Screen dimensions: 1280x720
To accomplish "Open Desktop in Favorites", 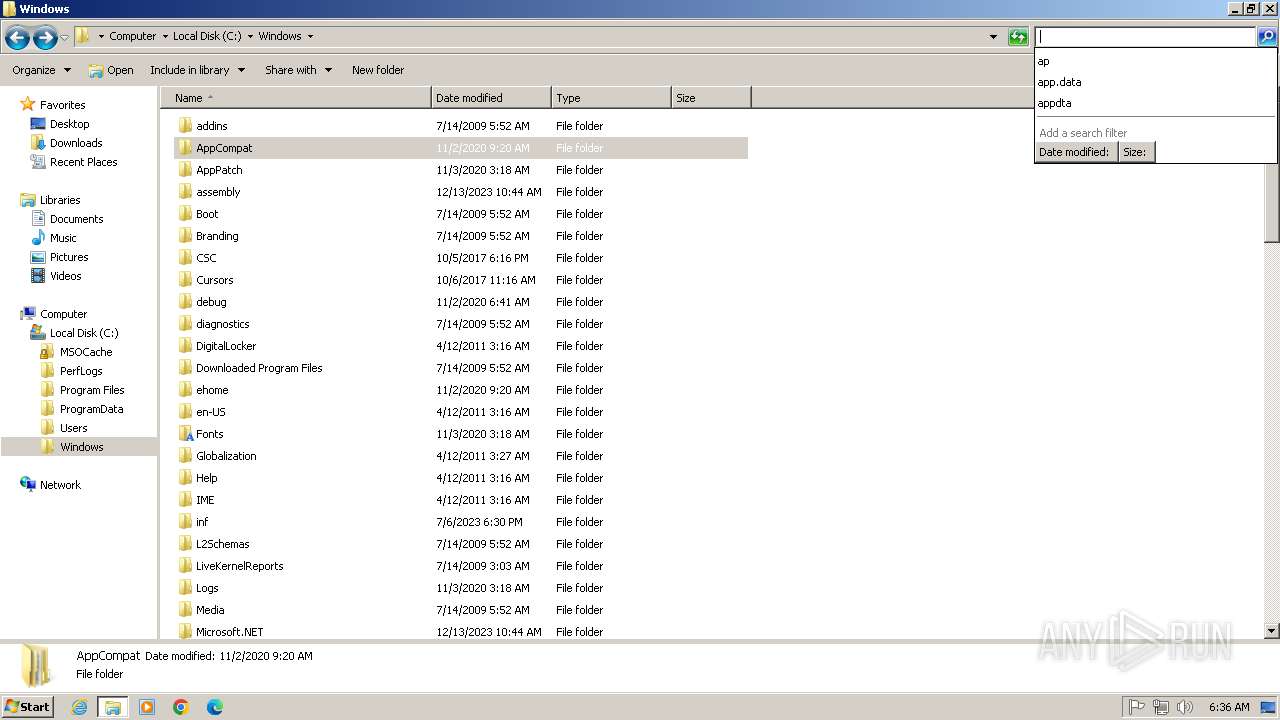I will pos(69,124).
